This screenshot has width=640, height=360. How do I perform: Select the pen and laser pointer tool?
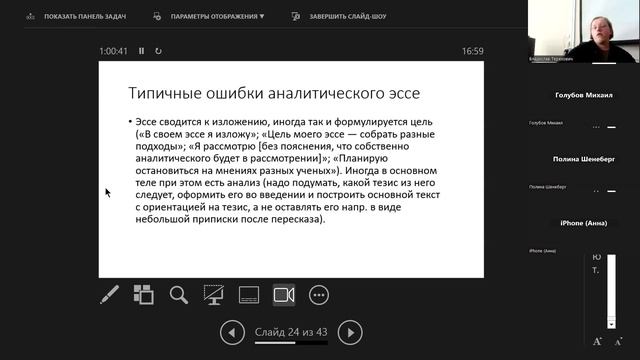point(109,295)
